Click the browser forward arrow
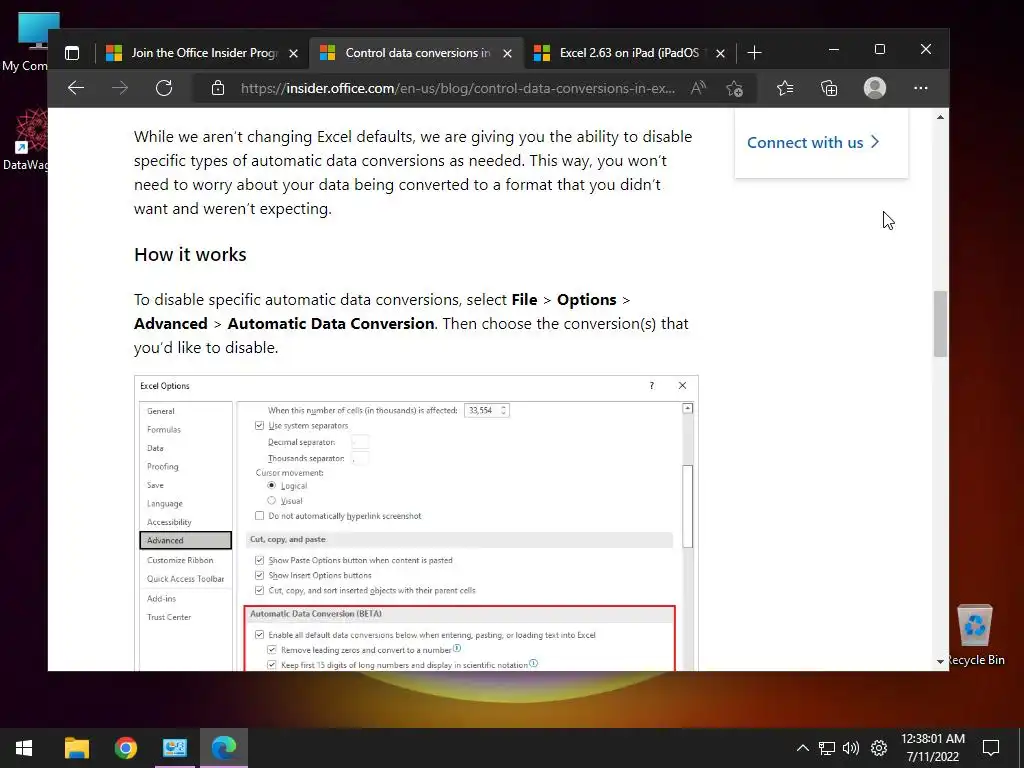Screen dimensions: 1024x768 point(120,88)
